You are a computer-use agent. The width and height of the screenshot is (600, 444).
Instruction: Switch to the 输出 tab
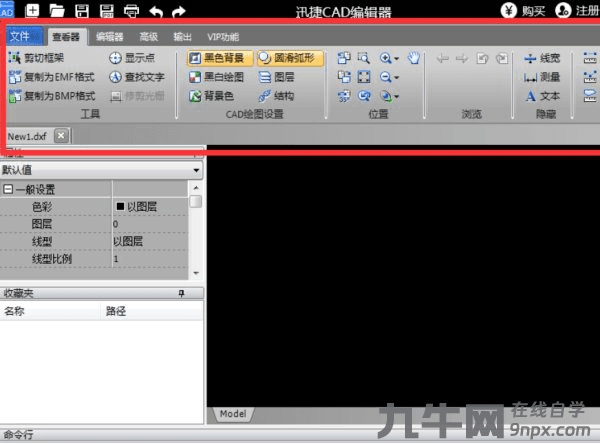(182, 37)
